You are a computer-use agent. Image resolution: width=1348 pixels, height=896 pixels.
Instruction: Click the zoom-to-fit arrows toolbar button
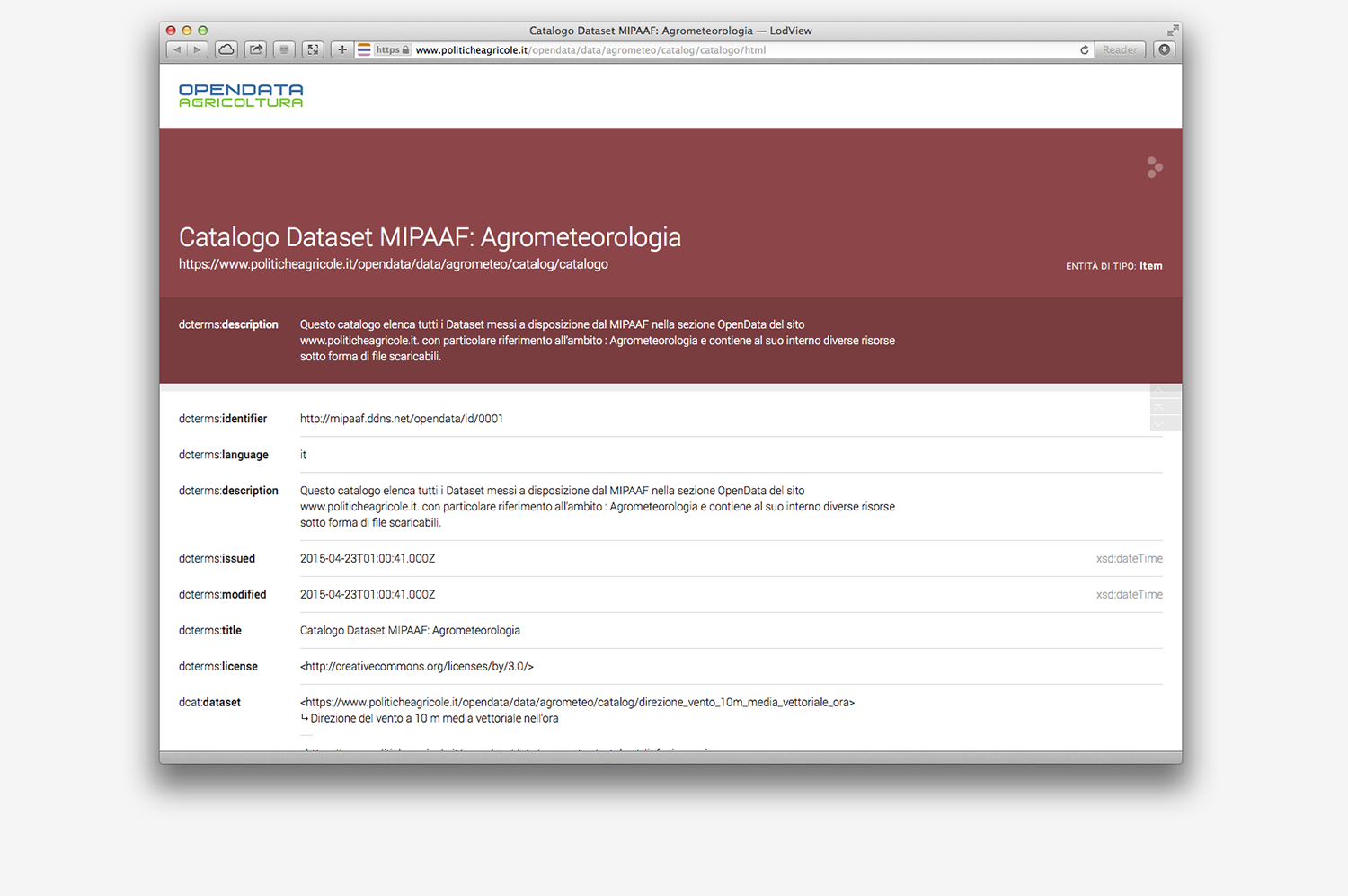pyautogui.click(x=313, y=49)
